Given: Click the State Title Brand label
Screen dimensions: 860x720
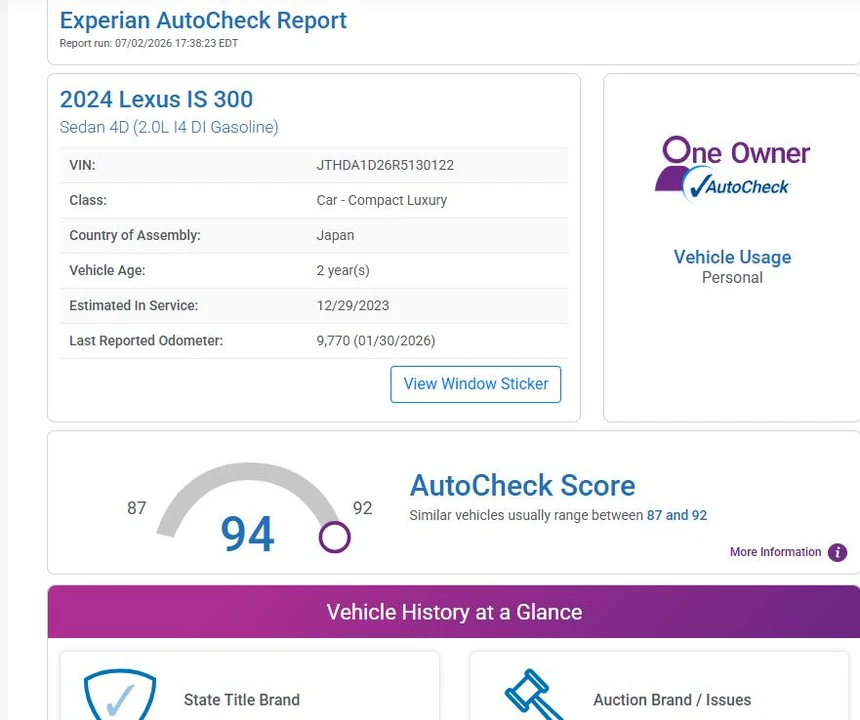Looking at the screenshot, I should (242, 700).
